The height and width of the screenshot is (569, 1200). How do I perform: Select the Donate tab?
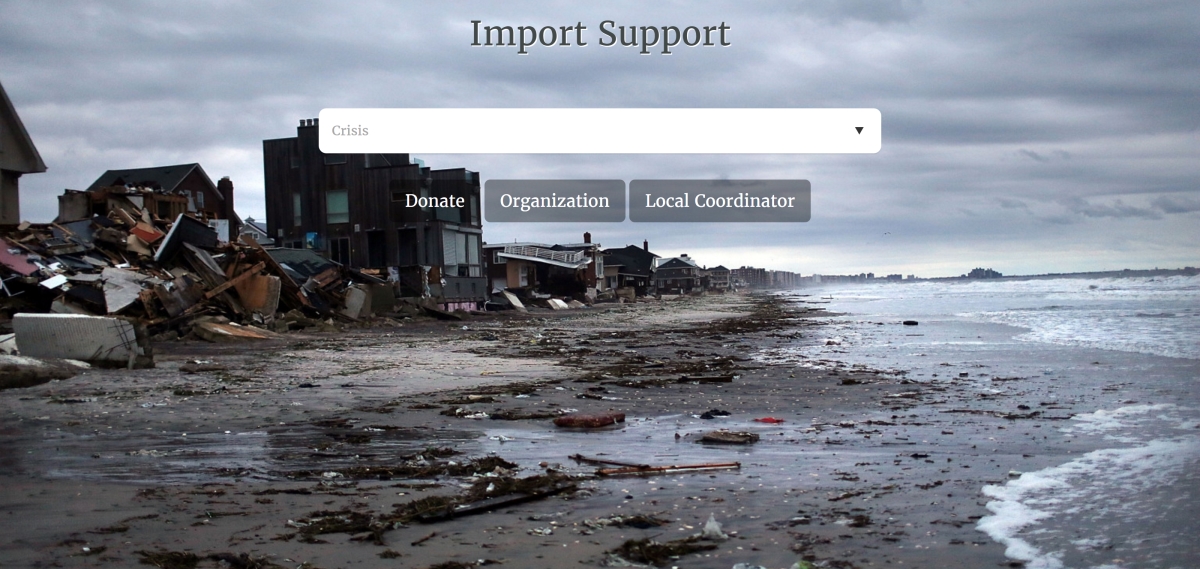[435, 201]
